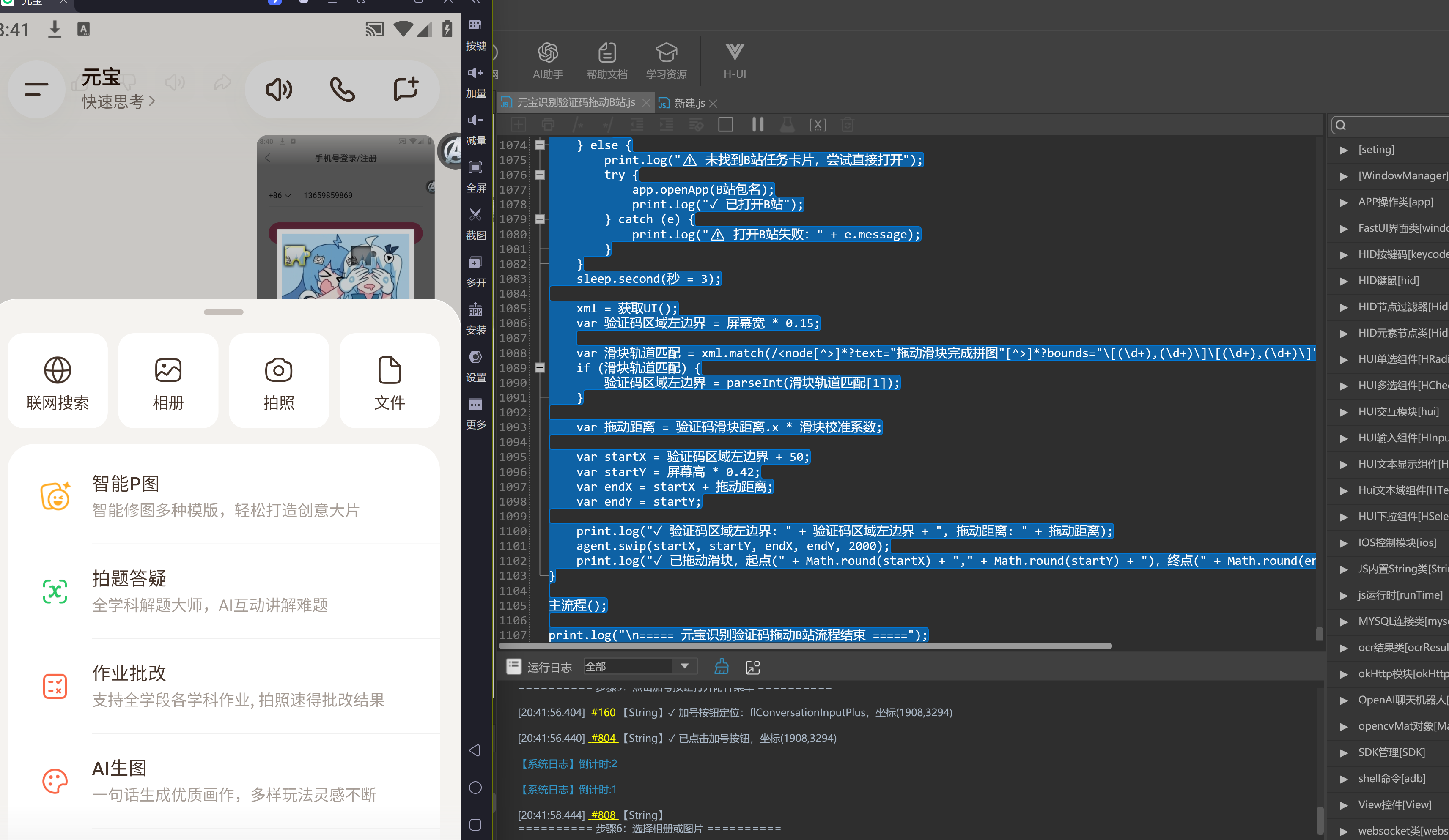This screenshot has height=840, width=1449.
Task: Clear the run log with broom icon
Action: [721, 667]
